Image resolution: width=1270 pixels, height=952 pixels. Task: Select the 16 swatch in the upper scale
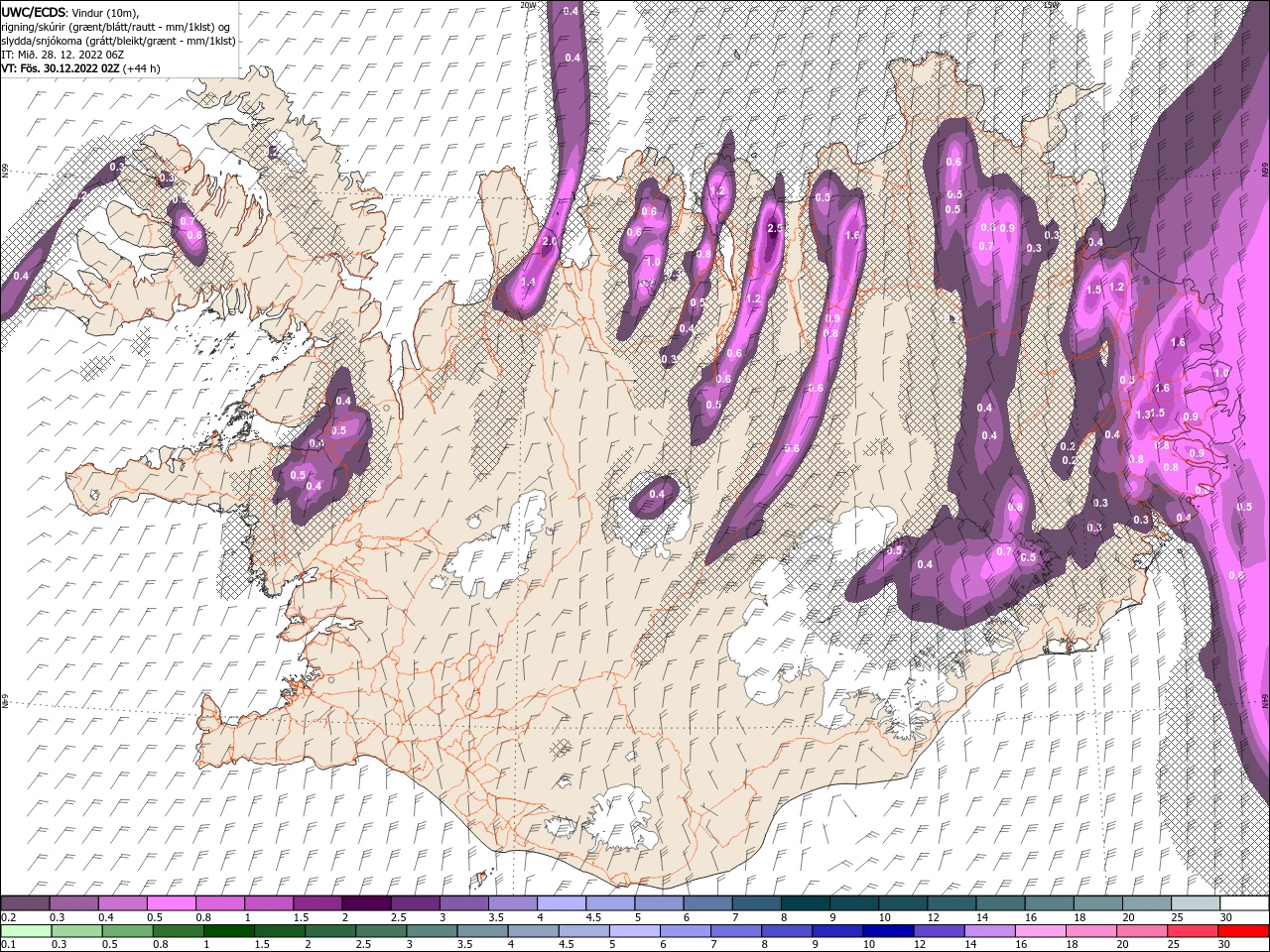[1050, 903]
